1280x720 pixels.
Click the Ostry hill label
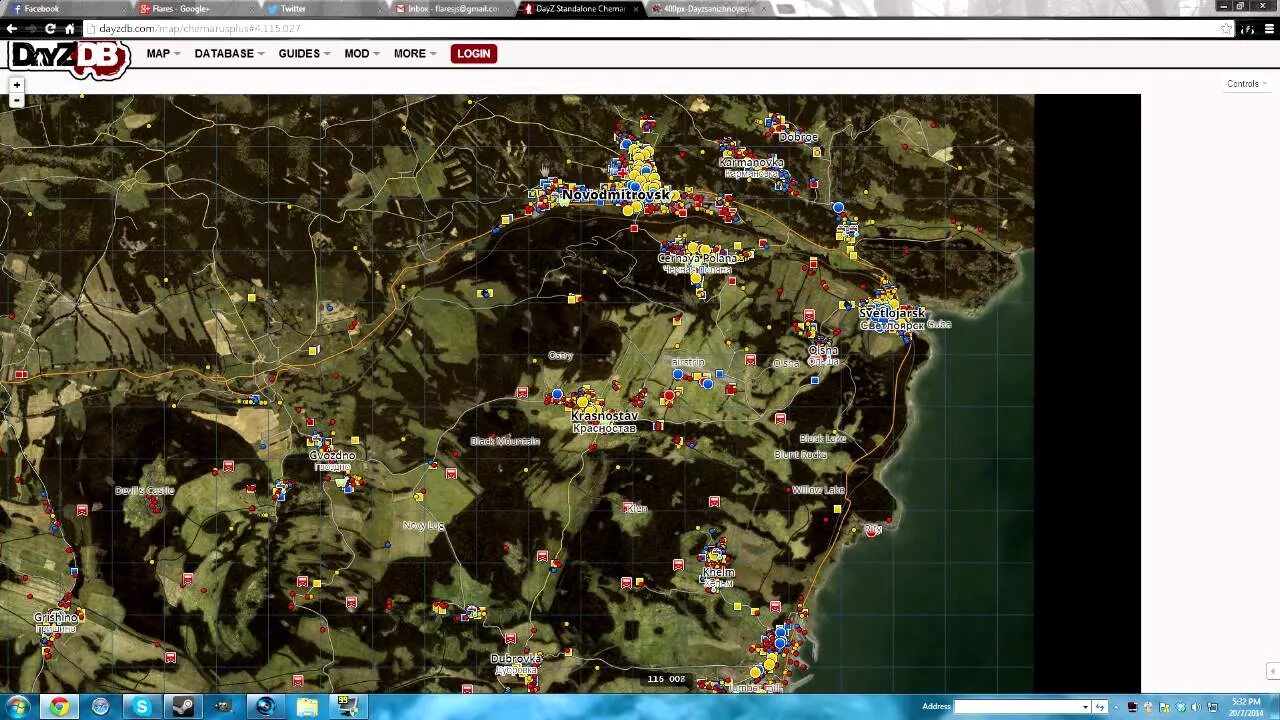[x=561, y=356]
